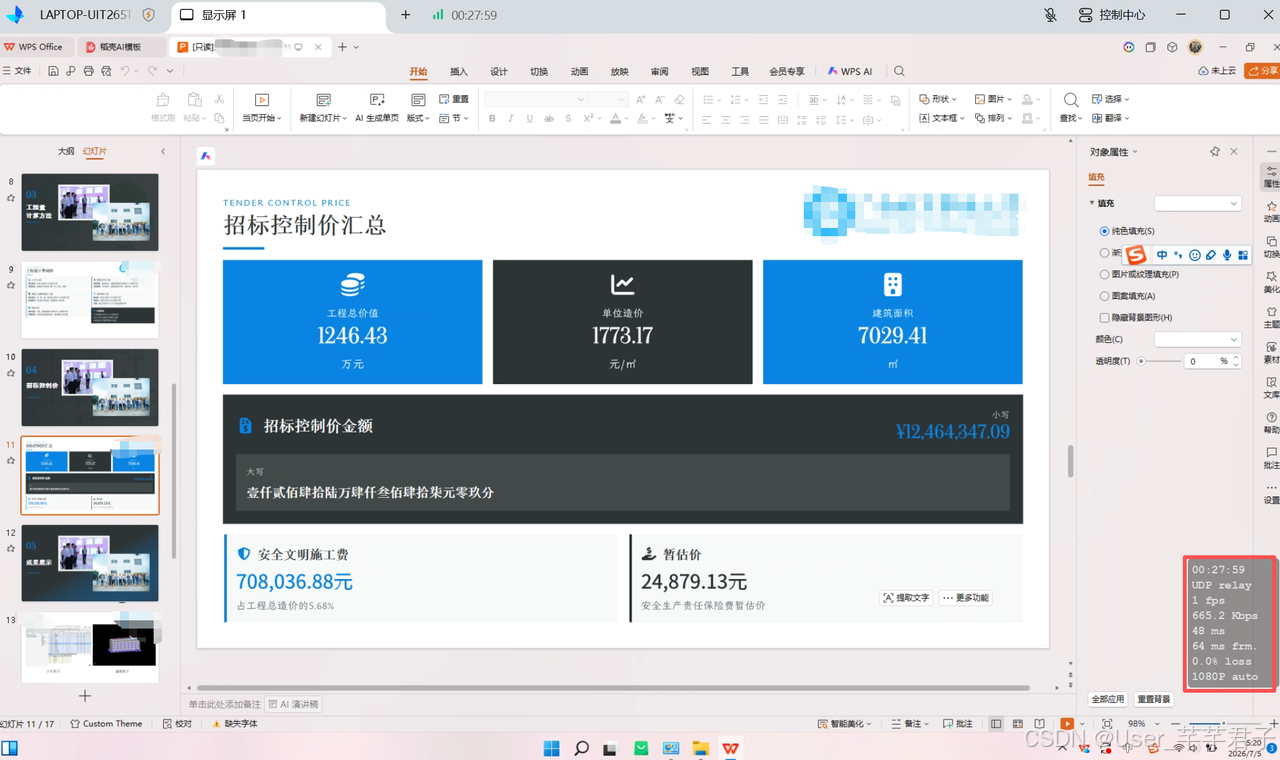Select 图案填充(A) radio option

[x=1105, y=296]
